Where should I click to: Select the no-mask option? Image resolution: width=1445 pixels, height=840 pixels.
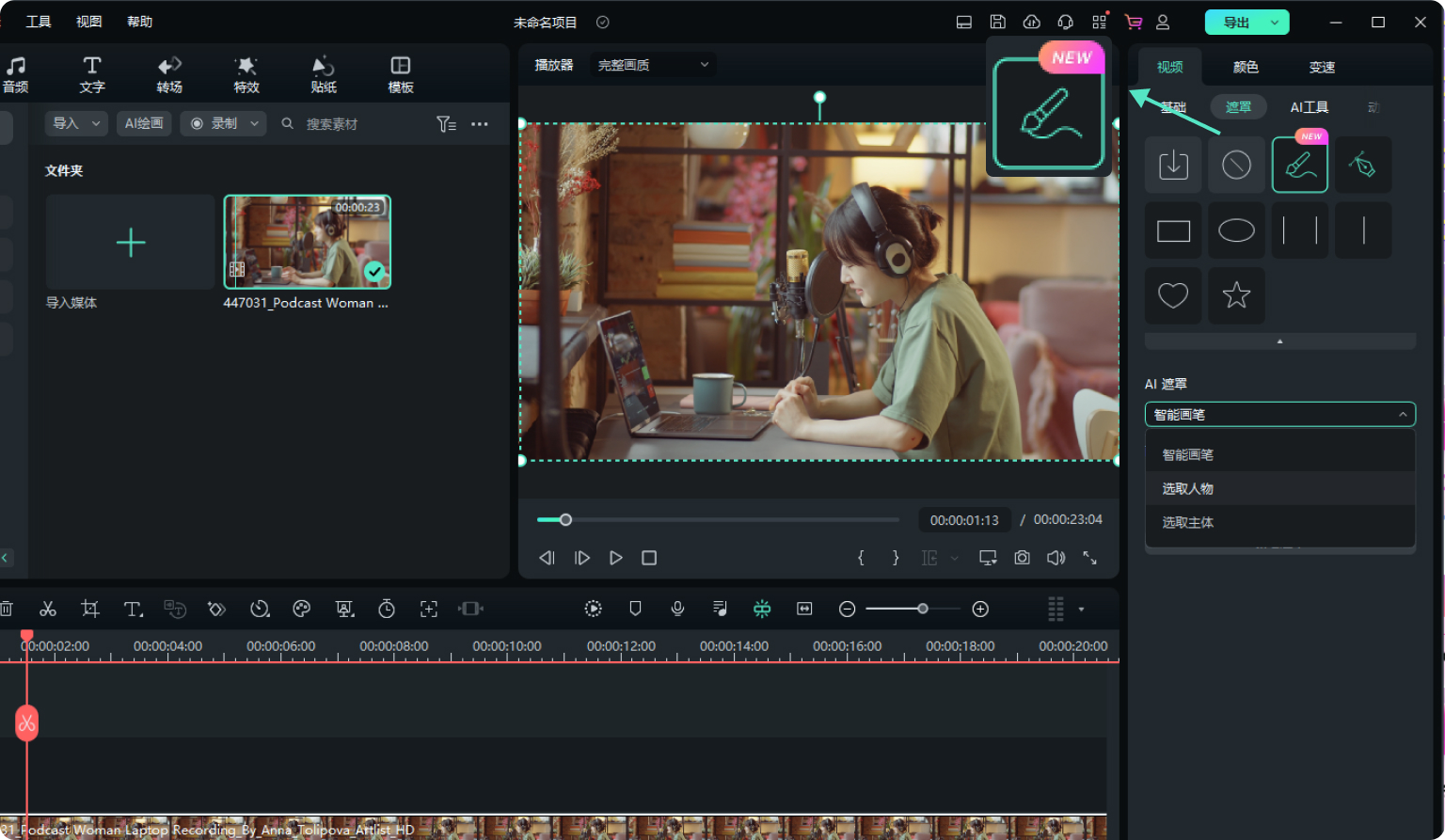click(x=1236, y=166)
